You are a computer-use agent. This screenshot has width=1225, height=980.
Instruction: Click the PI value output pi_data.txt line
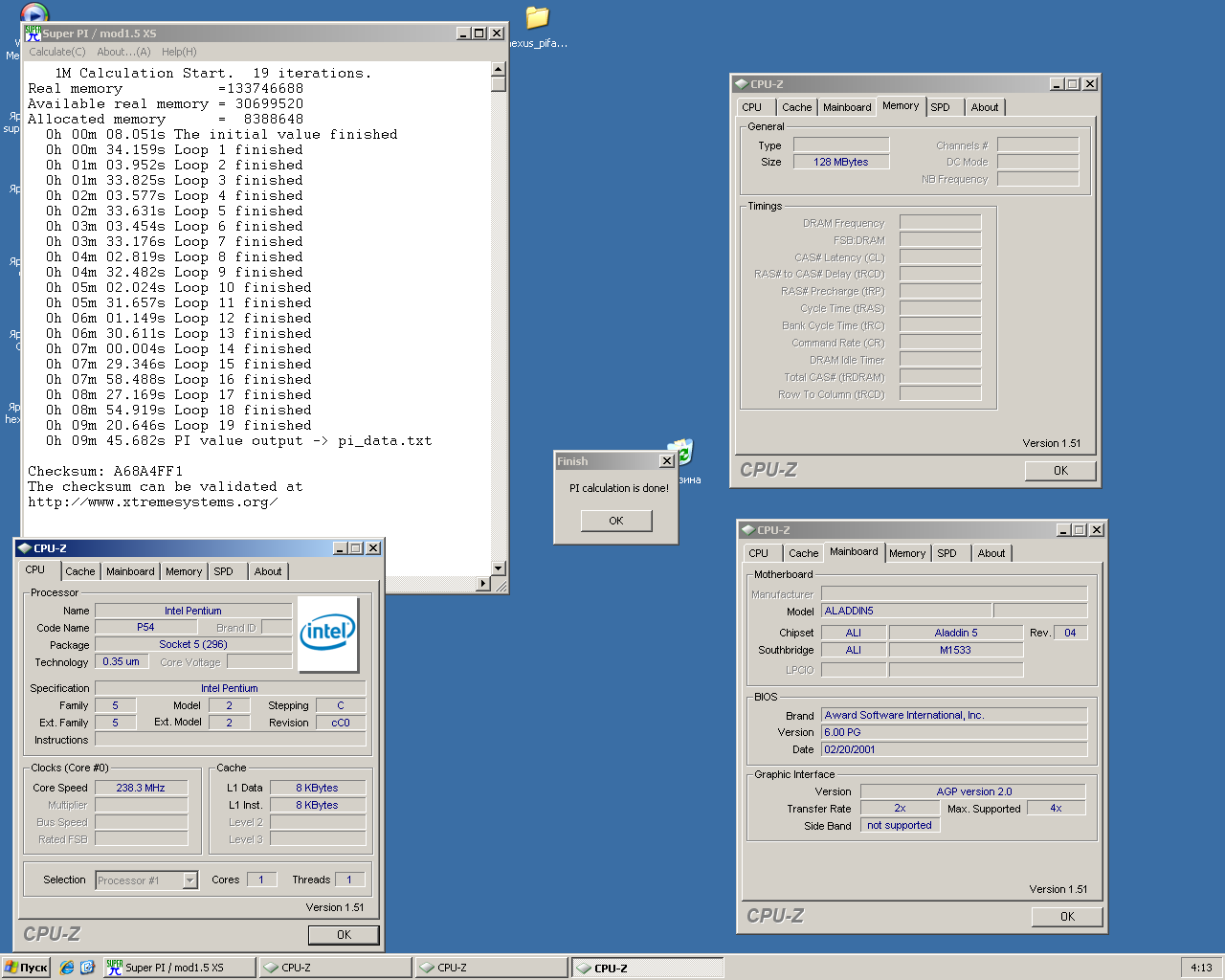(239, 440)
